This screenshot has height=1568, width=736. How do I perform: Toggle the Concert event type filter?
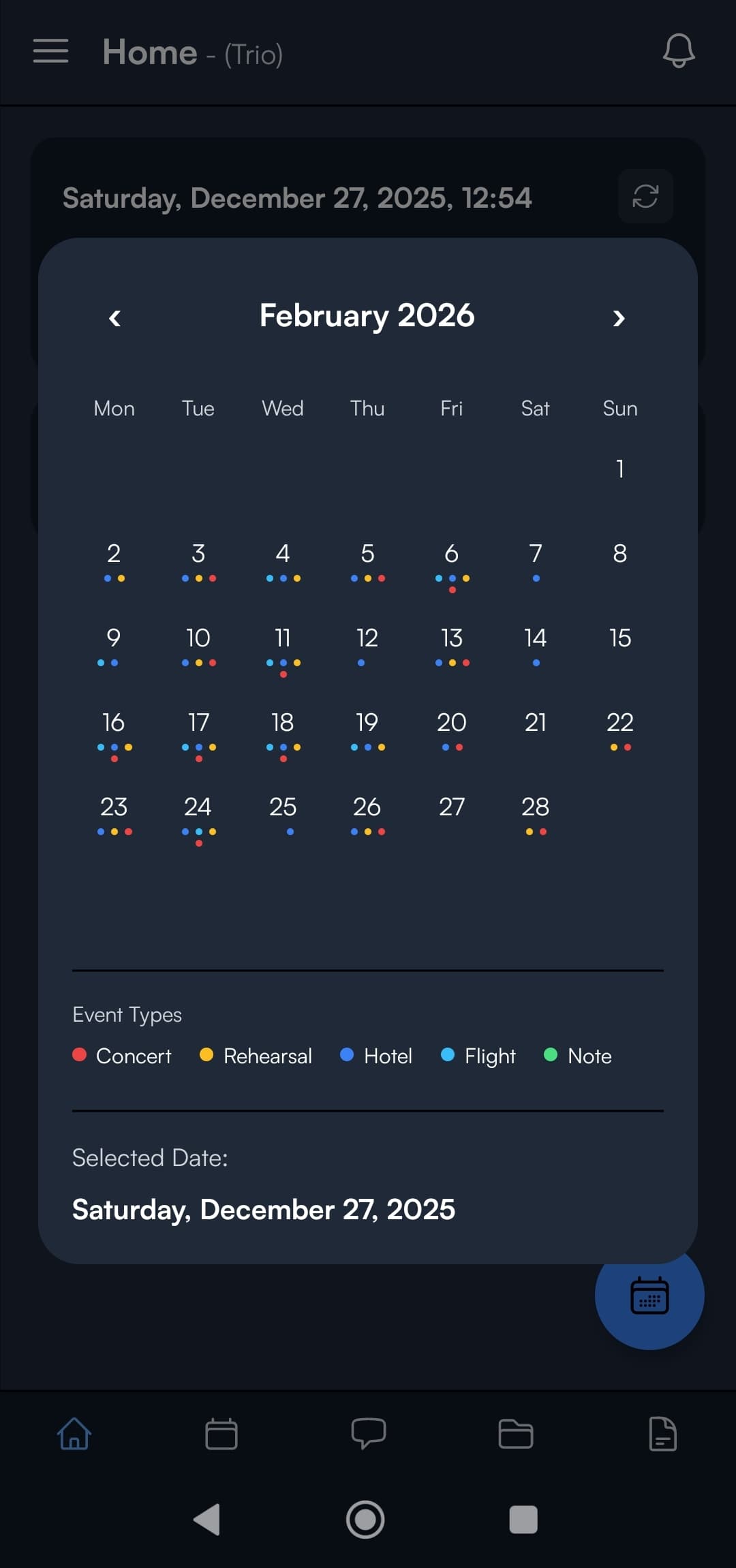click(123, 1056)
